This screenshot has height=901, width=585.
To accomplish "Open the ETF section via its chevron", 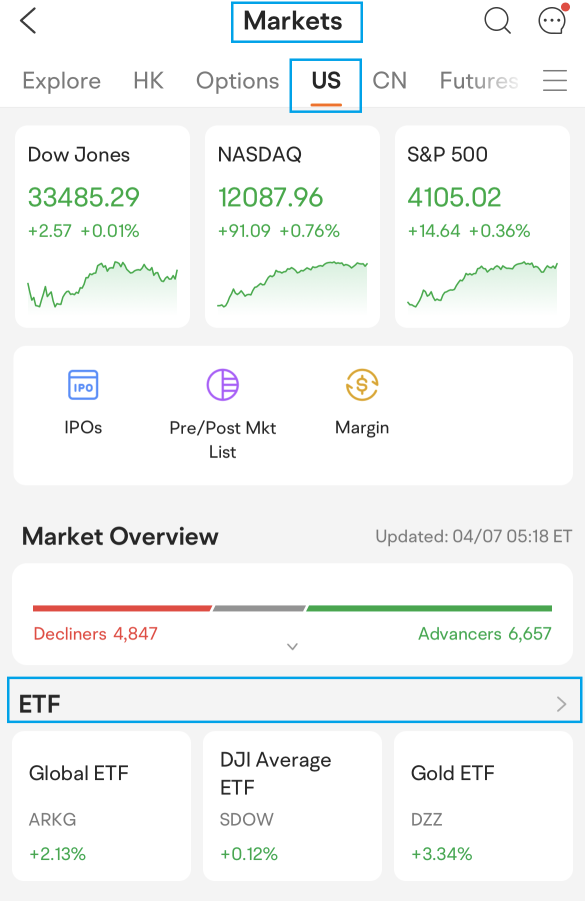I will click(562, 702).
